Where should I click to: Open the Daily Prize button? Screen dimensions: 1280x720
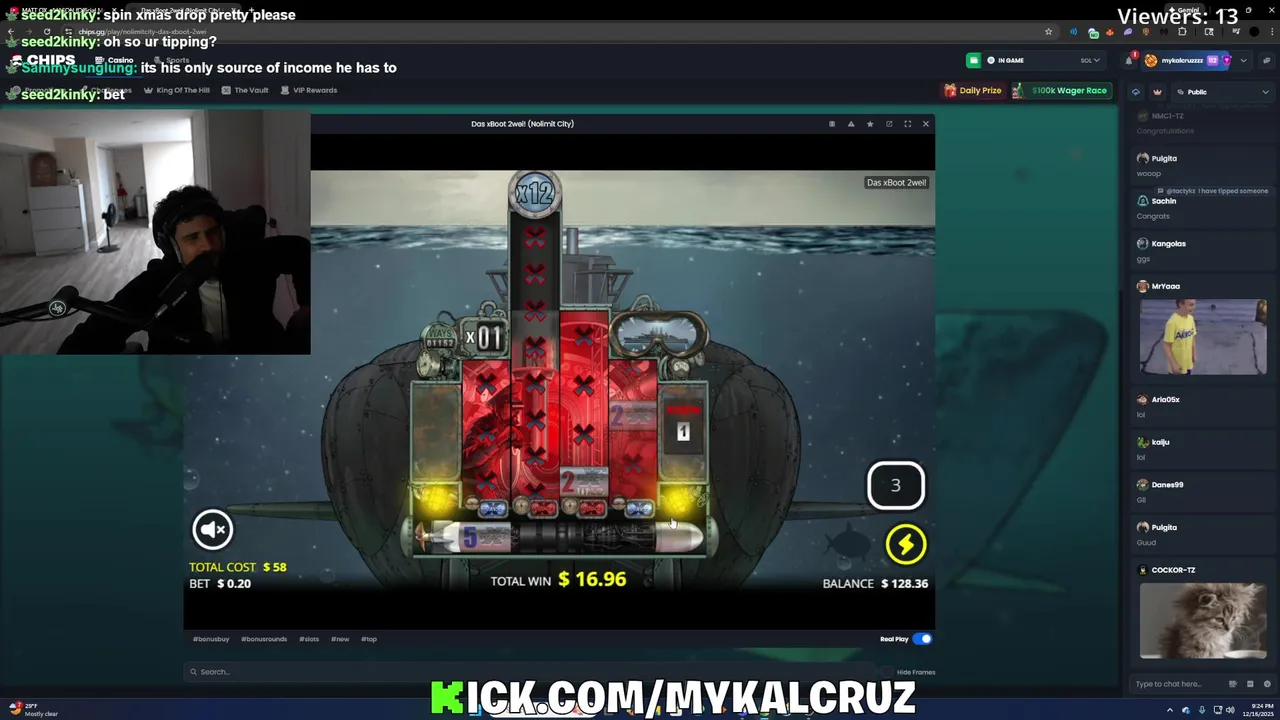click(972, 90)
